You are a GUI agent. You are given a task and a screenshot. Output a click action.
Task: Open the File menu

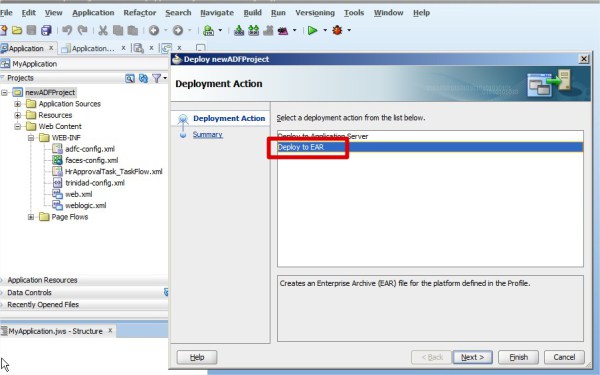pyautogui.click(x=6, y=13)
